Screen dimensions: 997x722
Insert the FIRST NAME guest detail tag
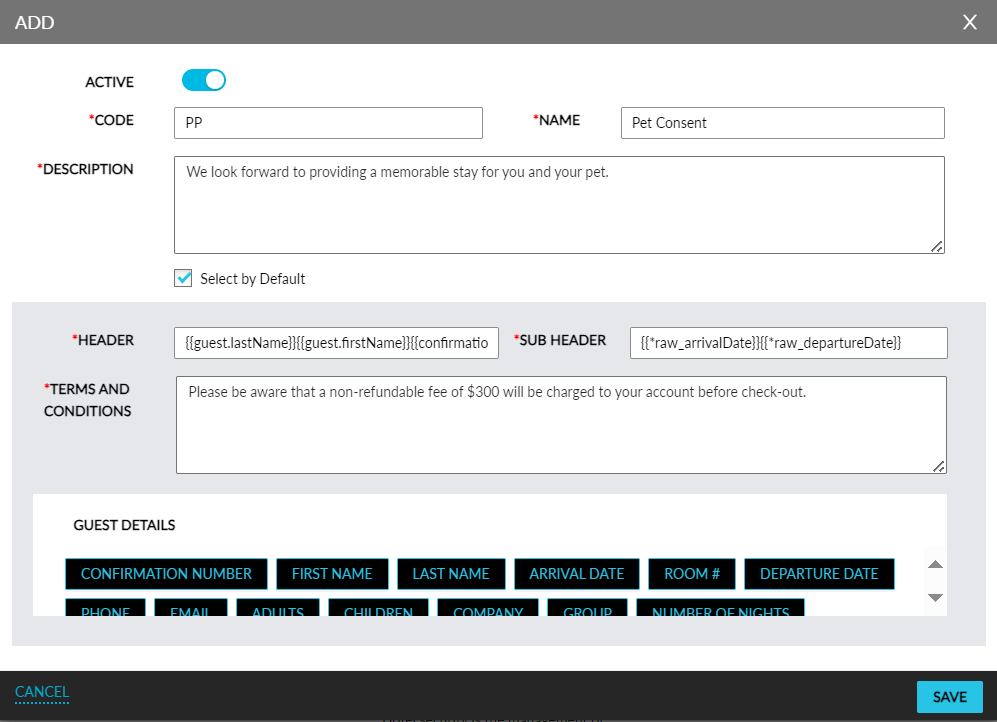[332, 574]
